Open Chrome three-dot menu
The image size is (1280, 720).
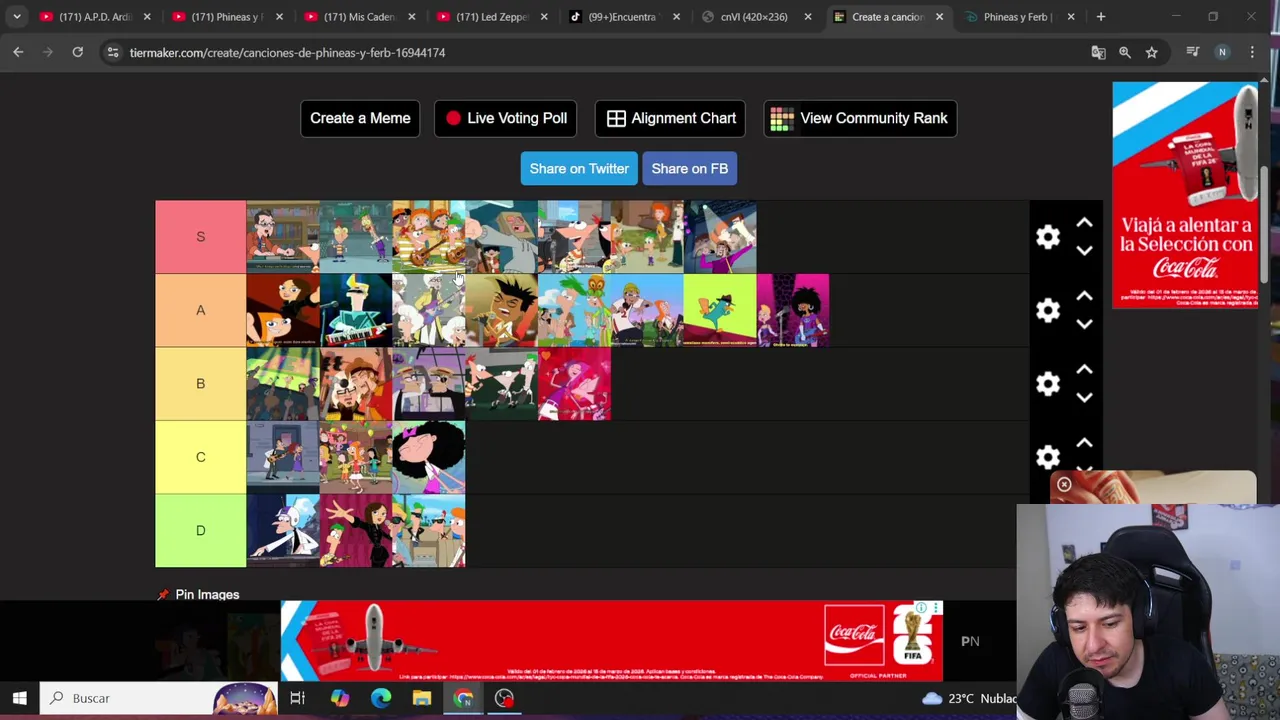click(1252, 52)
